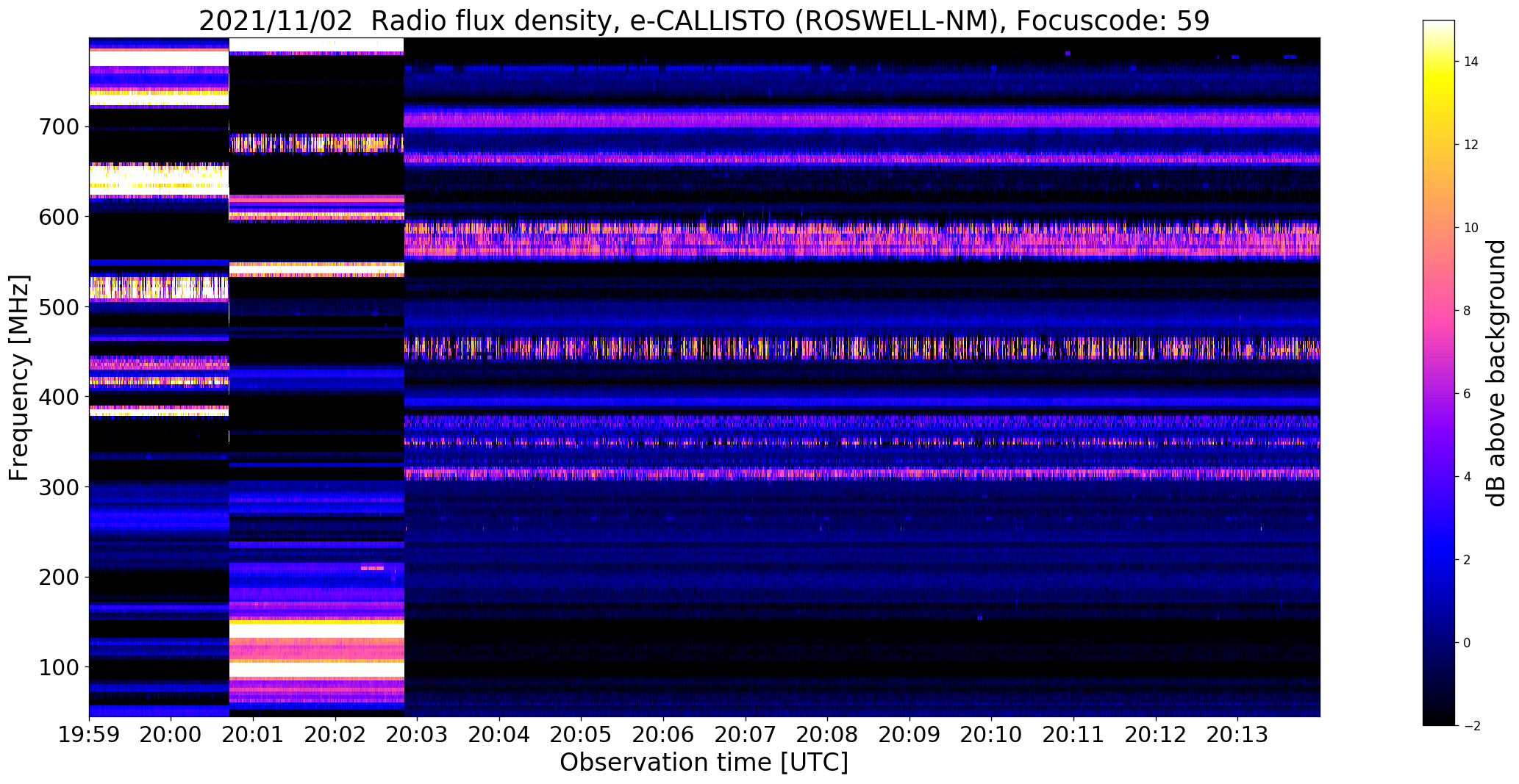Click the 20:02 time tick label

pos(335,735)
